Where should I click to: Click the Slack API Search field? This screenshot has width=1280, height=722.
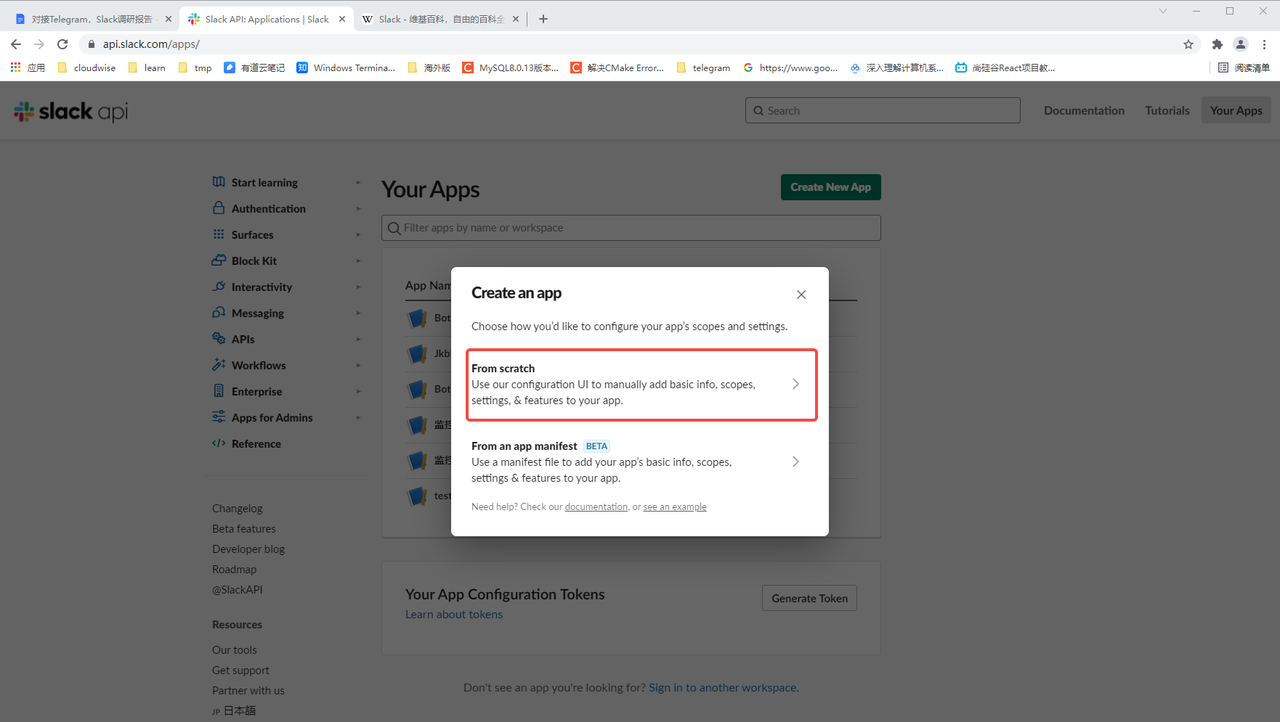(883, 110)
